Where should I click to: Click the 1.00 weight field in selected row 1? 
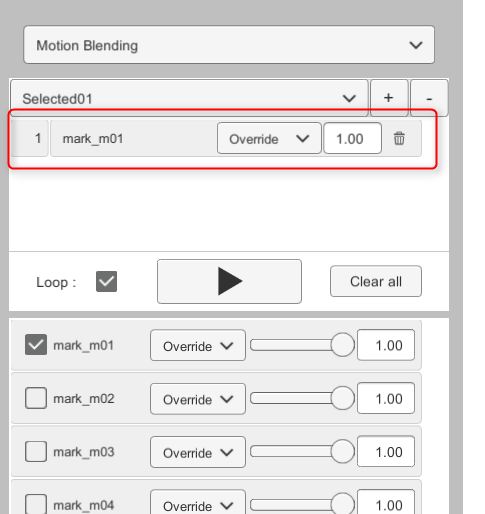tap(352, 138)
